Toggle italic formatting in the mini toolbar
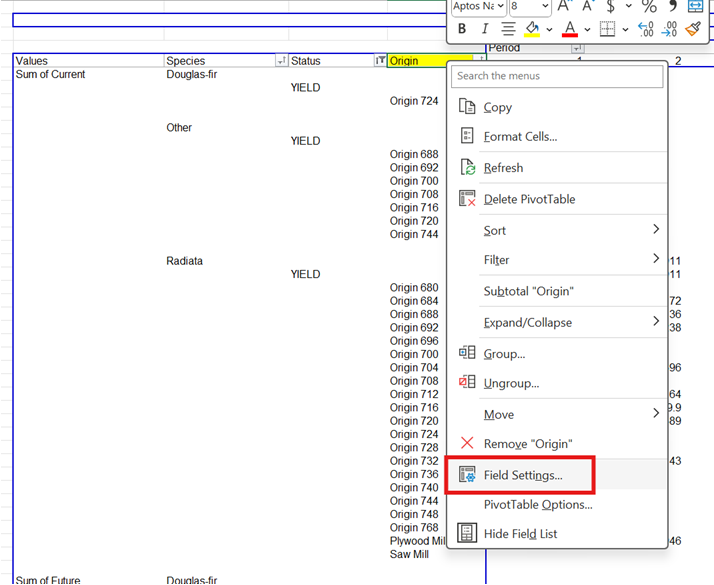Image resolution: width=714 pixels, height=585 pixels. [x=485, y=29]
